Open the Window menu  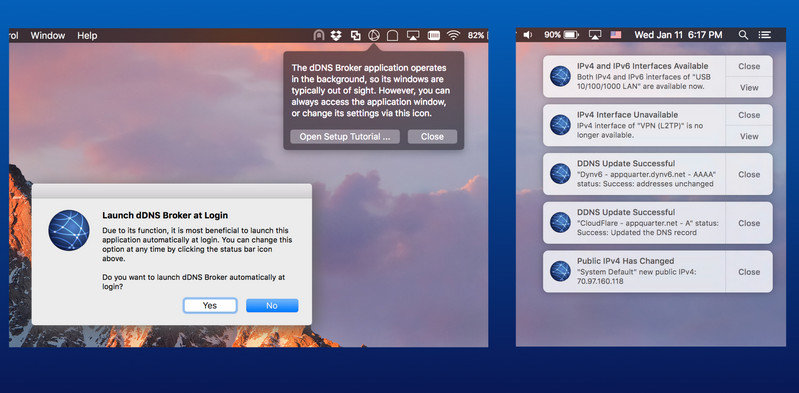coord(48,35)
